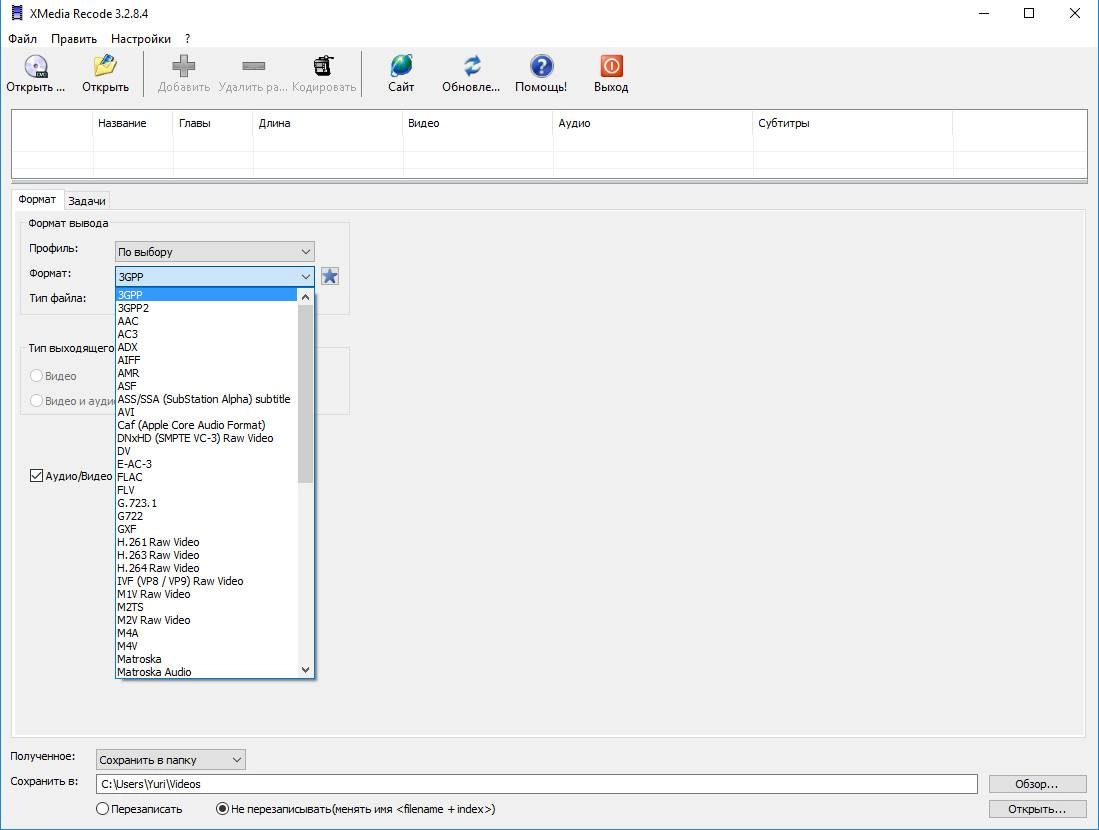The height and width of the screenshot is (830, 1099).
Task: Select AIFF in the format list
Action: coord(207,360)
